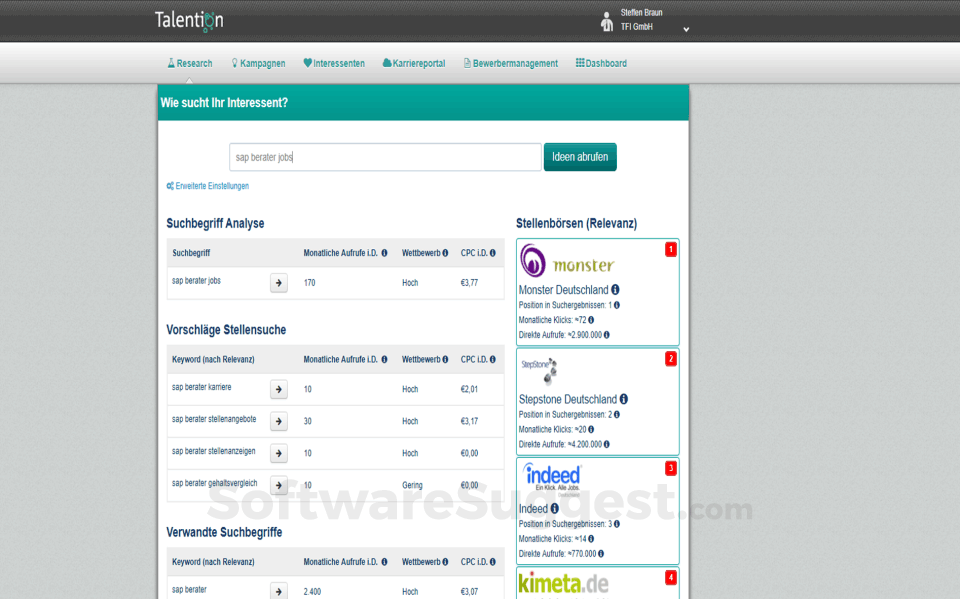960x599 pixels.
Task: Click inside the keyword search field
Action: click(x=385, y=157)
